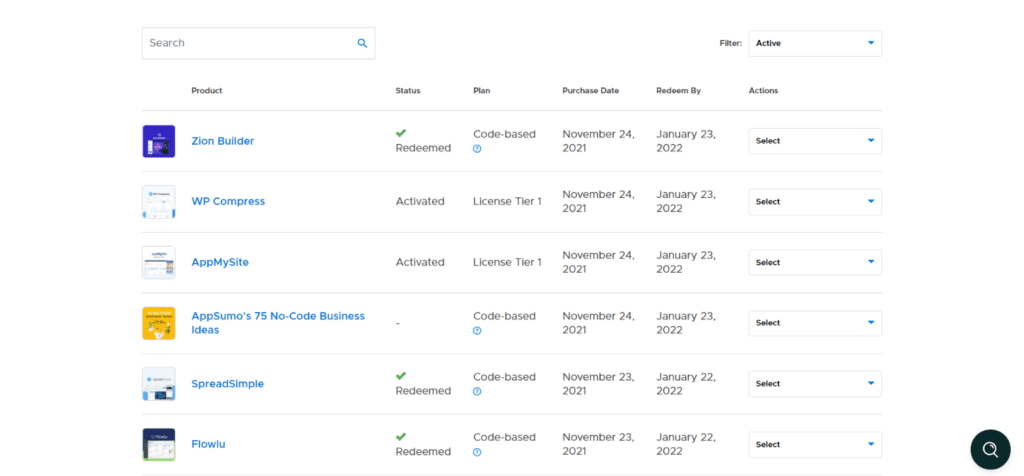Open the Select actions dropdown for SpreadSimple
The width and height of the screenshot is (1024, 476).
point(815,384)
